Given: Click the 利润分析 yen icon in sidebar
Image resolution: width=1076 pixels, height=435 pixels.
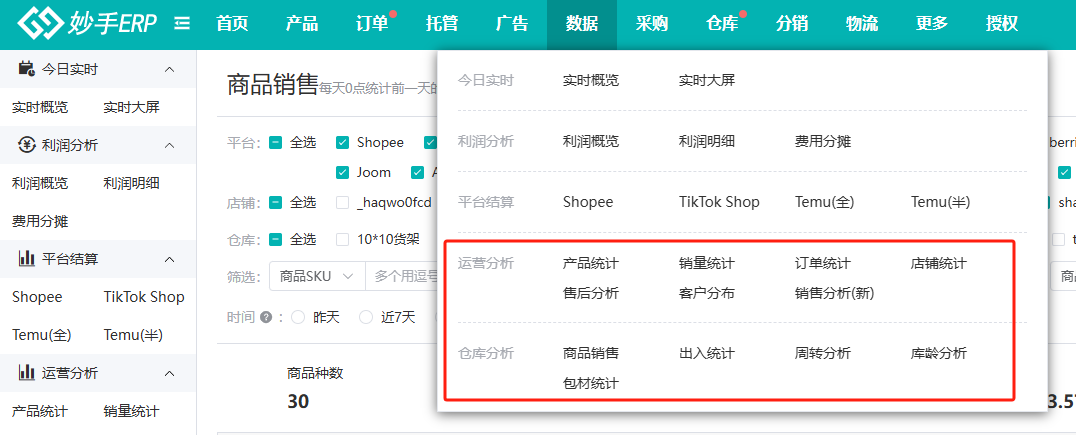Looking at the screenshot, I should click(27, 145).
